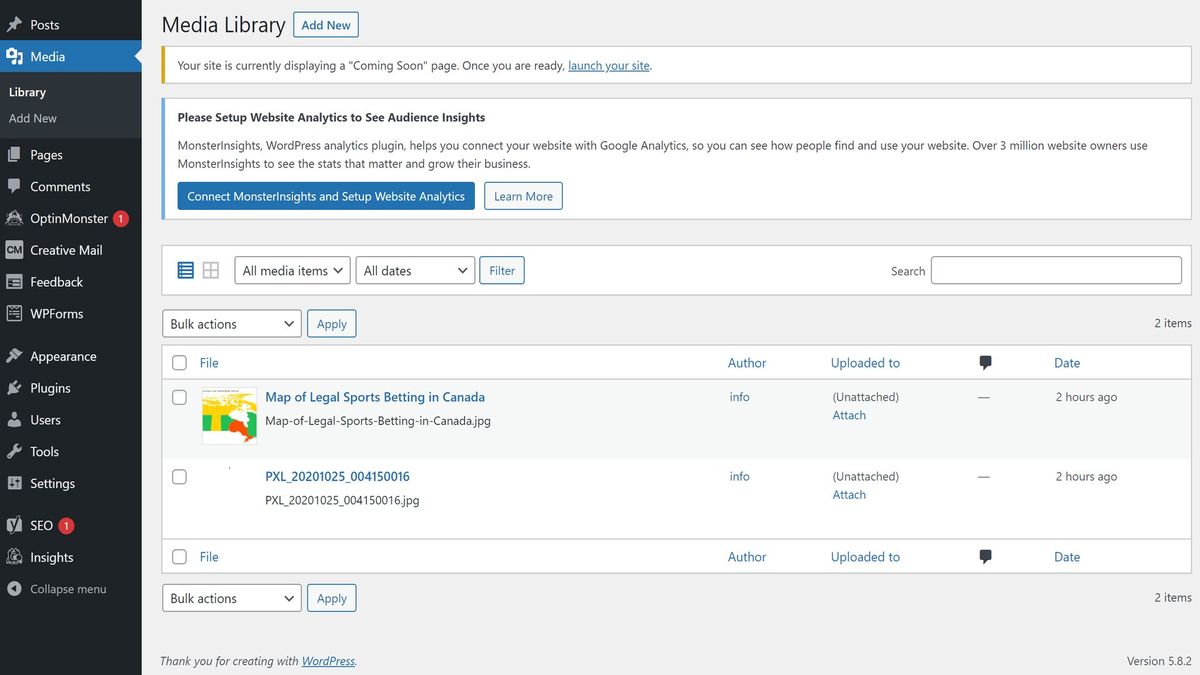Click WordPress link in footer
The height and width of the screenshot is (675, 1200).
coord(328,661)
